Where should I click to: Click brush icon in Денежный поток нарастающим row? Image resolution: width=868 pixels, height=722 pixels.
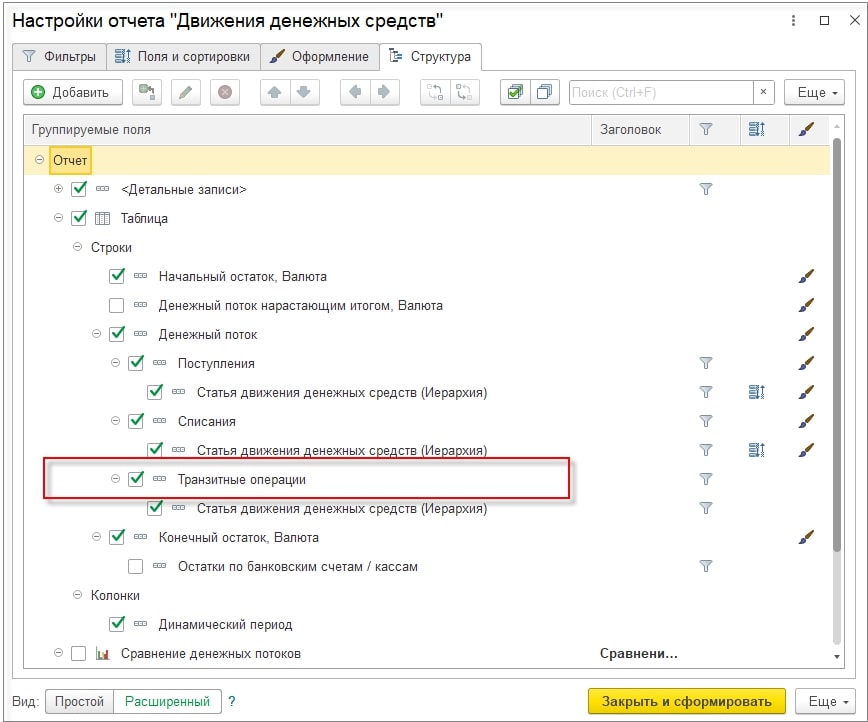point(806,305)
